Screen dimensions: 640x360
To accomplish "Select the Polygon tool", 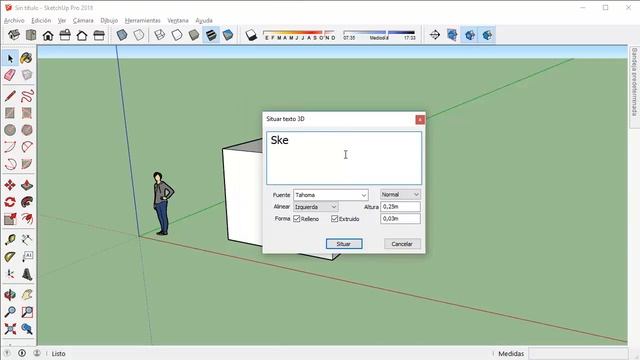I will coord(27,130).
